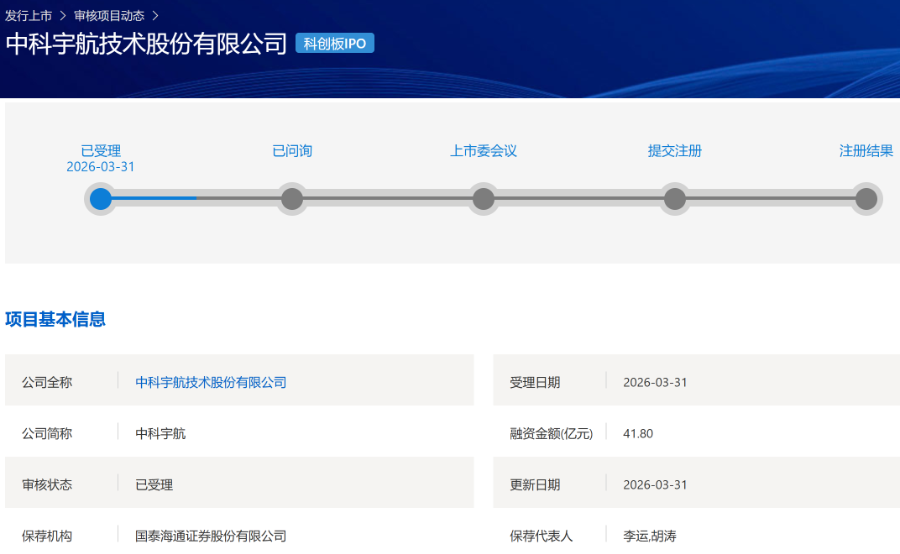The height and width of the screenshot is (554, 900).
Task: Click the 已问询 stage label
Action: tap(292, 151)
